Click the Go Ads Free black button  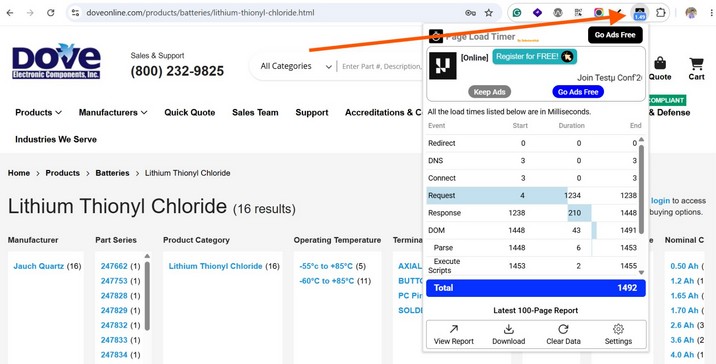point(615,35)
